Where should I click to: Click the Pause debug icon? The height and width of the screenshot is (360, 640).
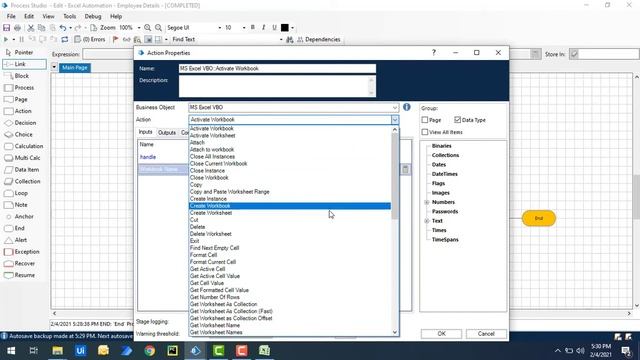[21, 40]
